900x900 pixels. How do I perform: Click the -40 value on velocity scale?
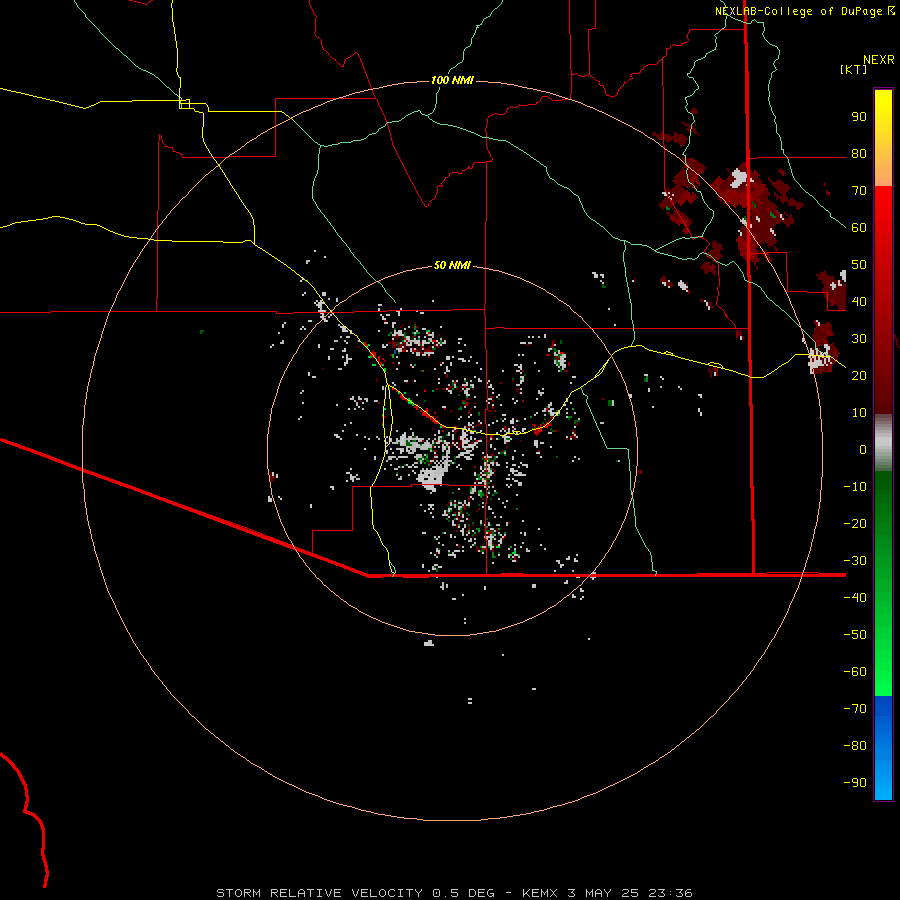855,598
